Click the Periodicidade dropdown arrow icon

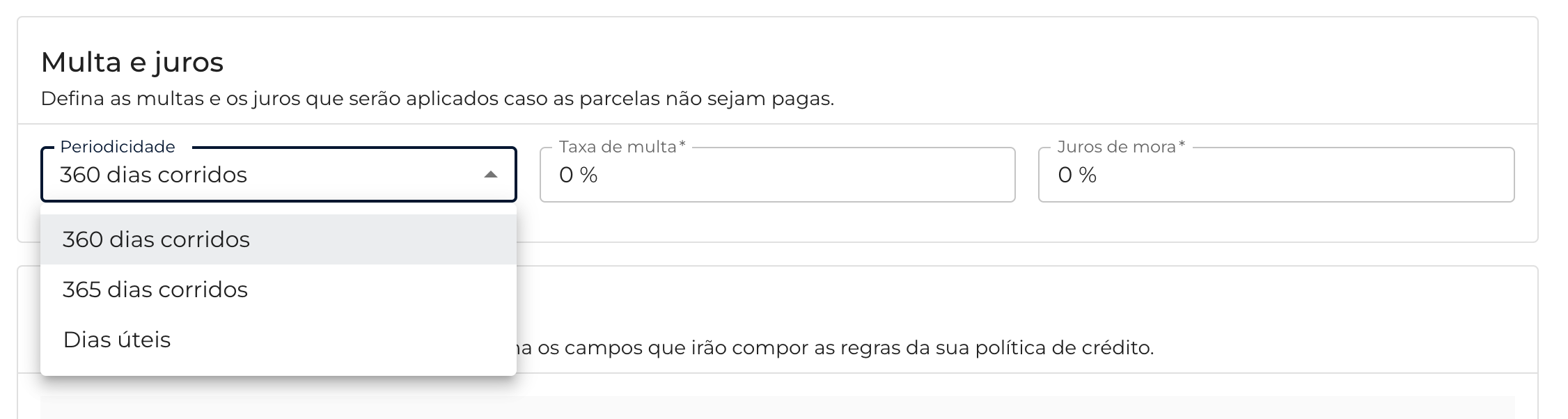point(491,175)
